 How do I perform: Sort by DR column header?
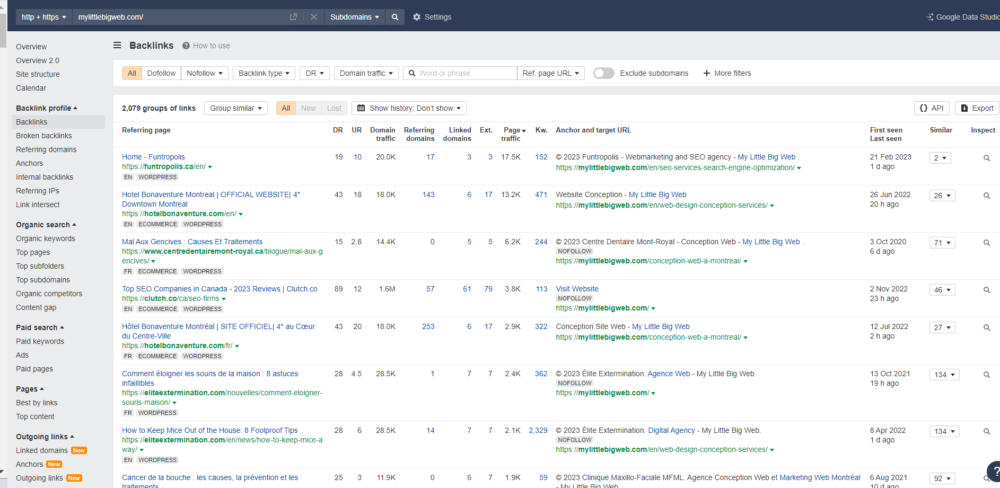point(337,130)
